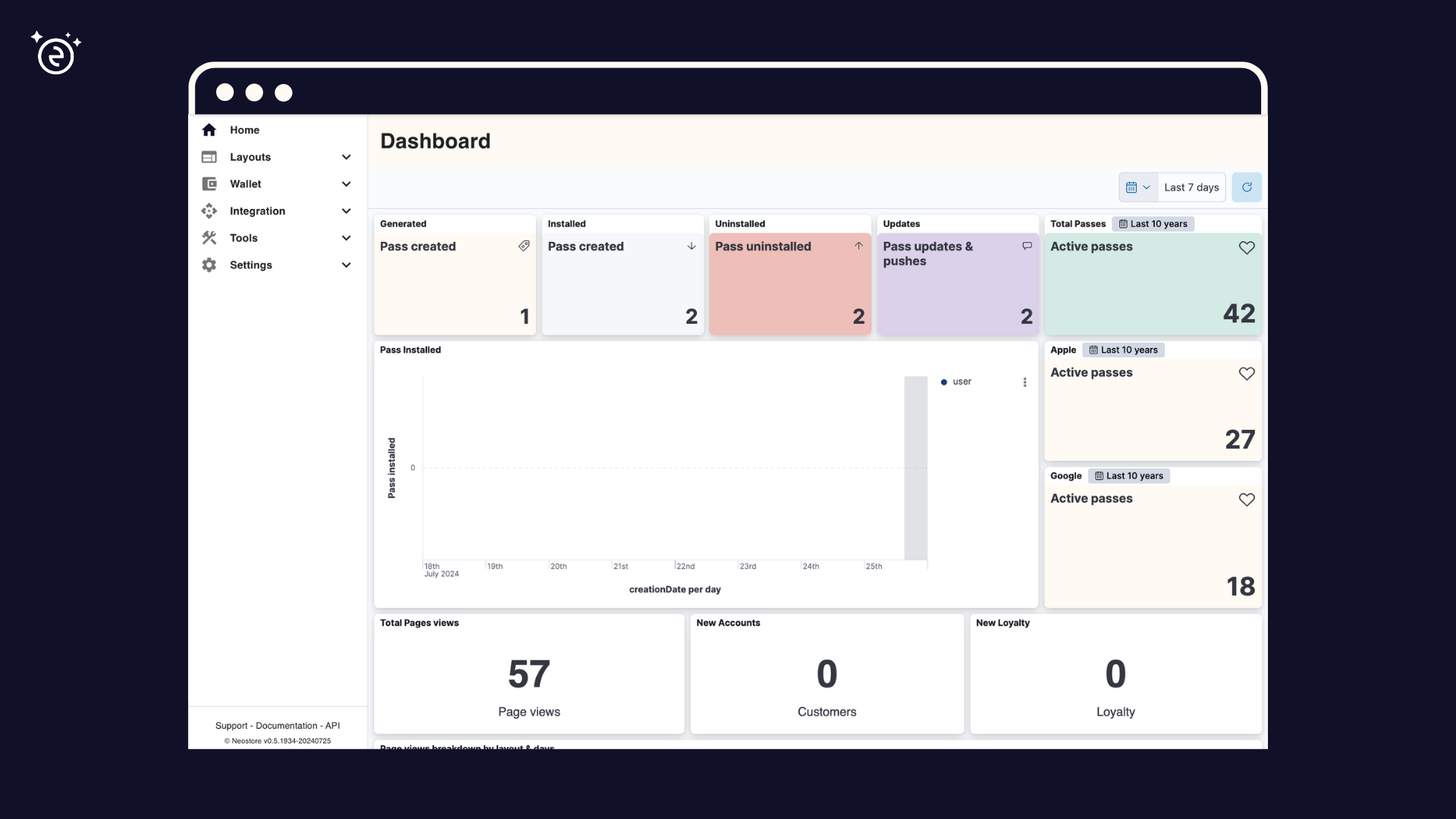1456x819 pixels.
Task: Expand the Settings sidebar chevron
Action: 346,265
